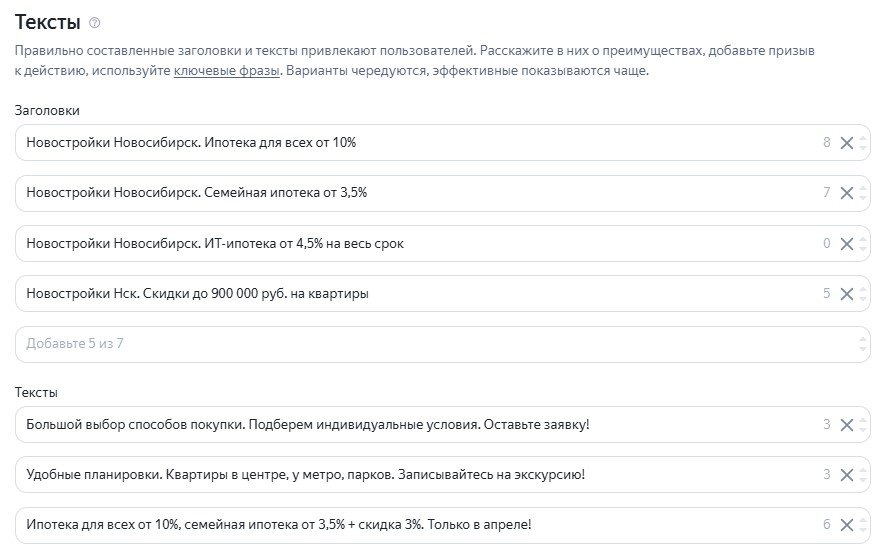Remove the ИТ-ипотека от 4,5% headline
This screenshot has width=882, height=556.
pyautogui.click(x=847, y=244)
